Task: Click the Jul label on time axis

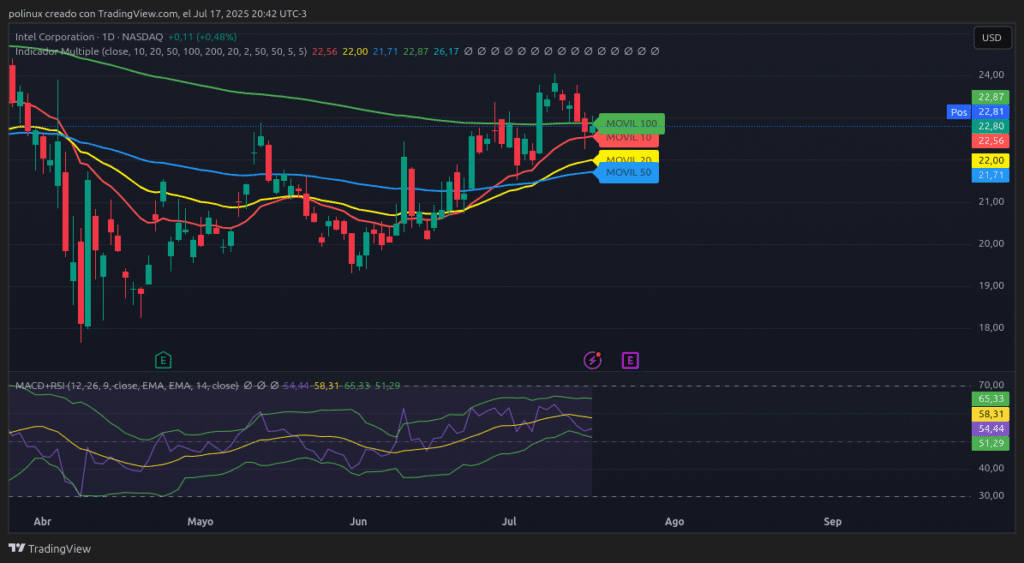Action: coord(510,521)
